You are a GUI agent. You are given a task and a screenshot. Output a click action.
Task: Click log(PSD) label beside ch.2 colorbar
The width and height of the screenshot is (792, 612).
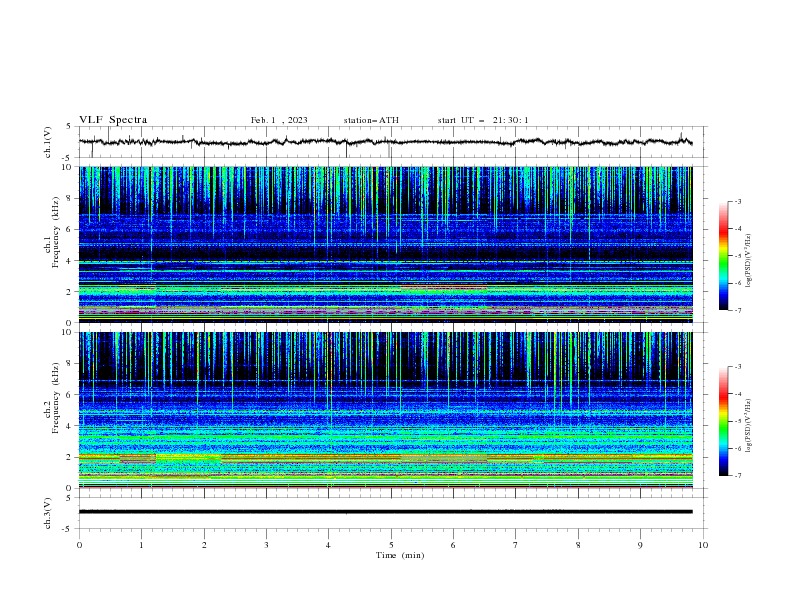749,426
